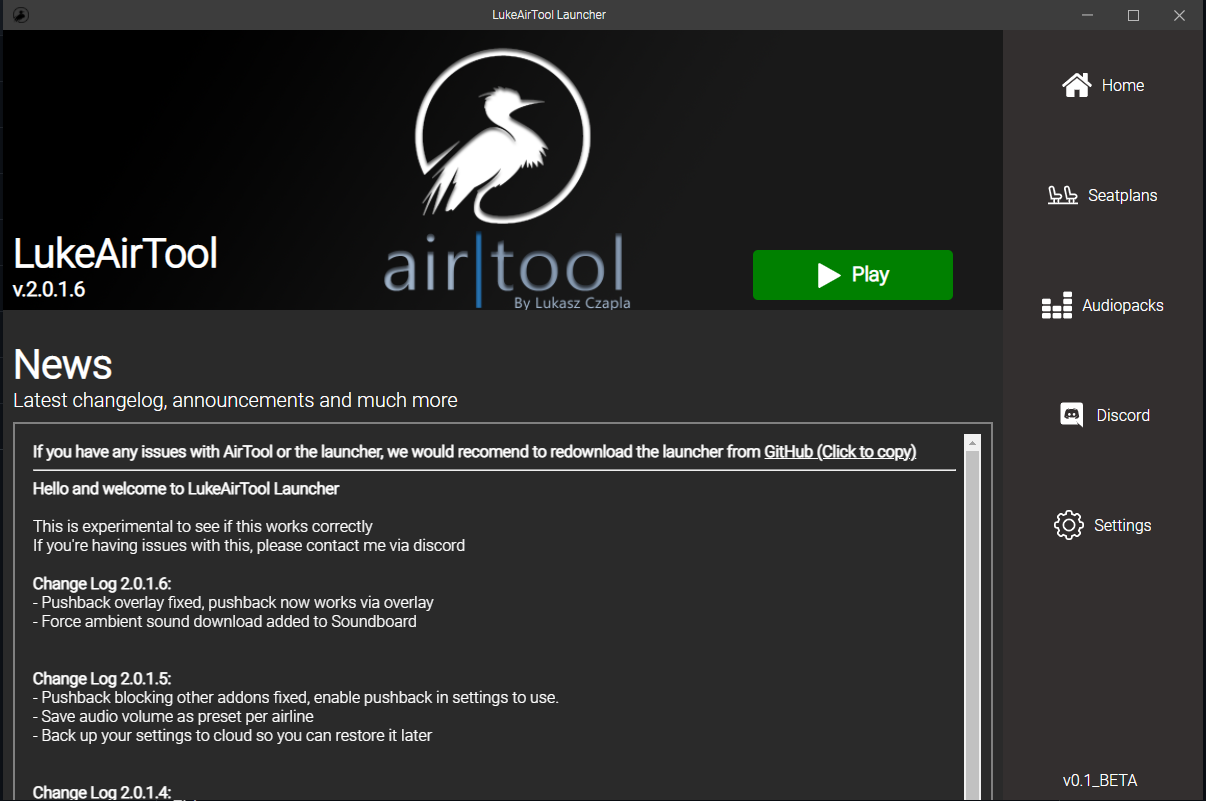This screenshot has height=801, width=1206.
Task: Navigate to the Discord page
Action: click(1123, 414)
